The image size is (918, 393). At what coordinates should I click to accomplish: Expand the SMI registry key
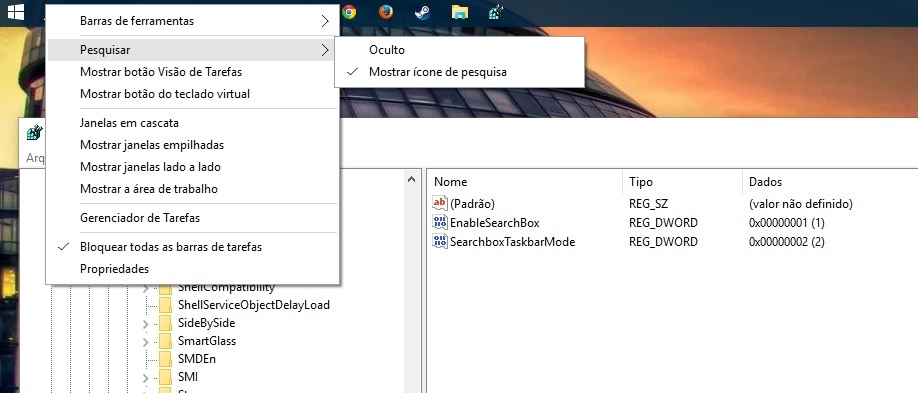[x=146, y=377]
